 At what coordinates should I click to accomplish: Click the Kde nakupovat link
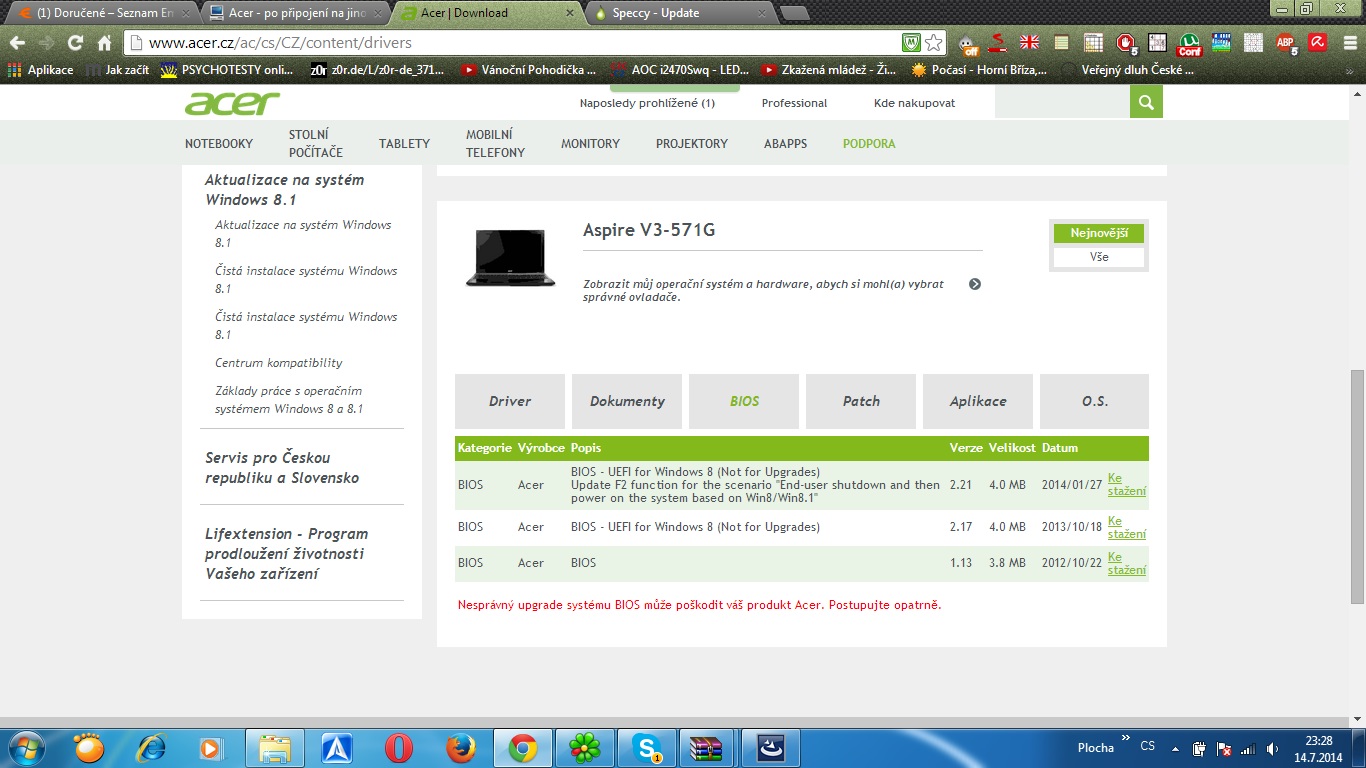[x=914, y=103]
